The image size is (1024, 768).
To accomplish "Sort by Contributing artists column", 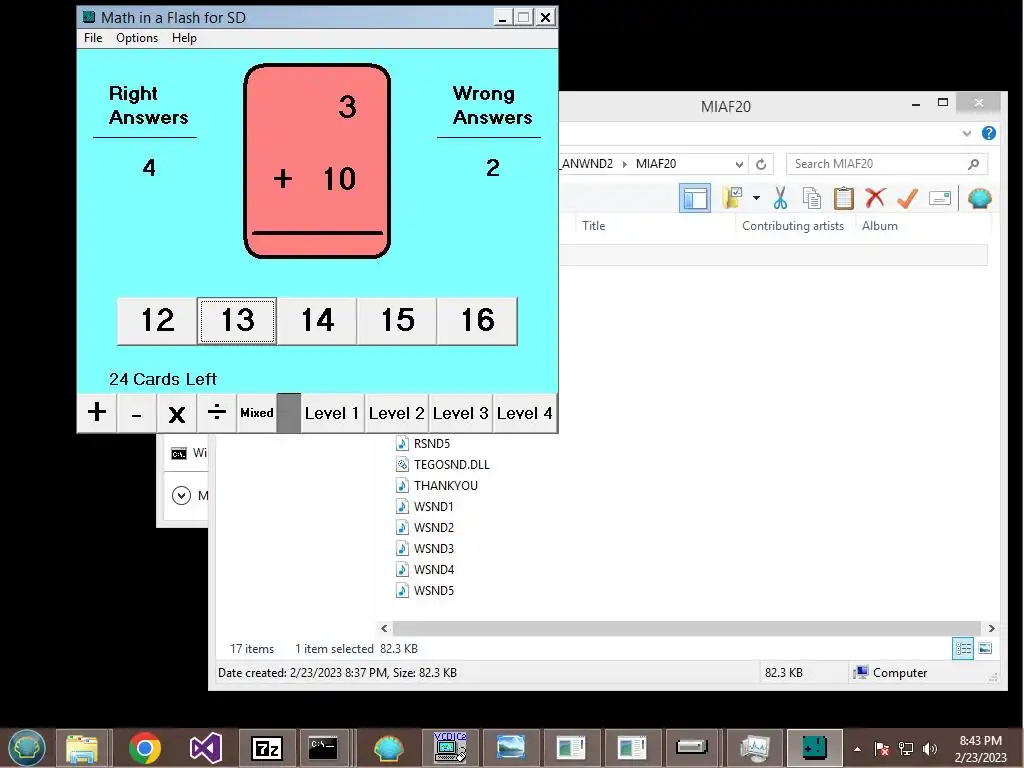I will click(793, 226).
